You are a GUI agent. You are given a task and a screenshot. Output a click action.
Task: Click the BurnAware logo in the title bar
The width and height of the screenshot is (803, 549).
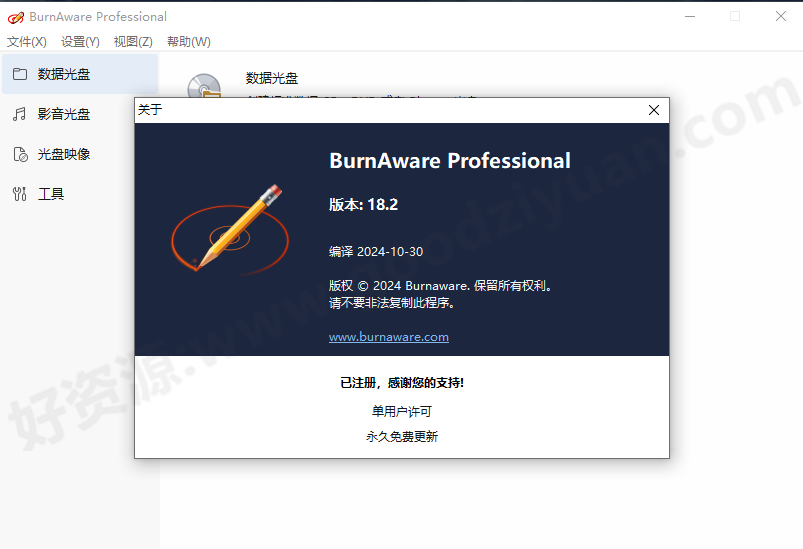[15, 17]
